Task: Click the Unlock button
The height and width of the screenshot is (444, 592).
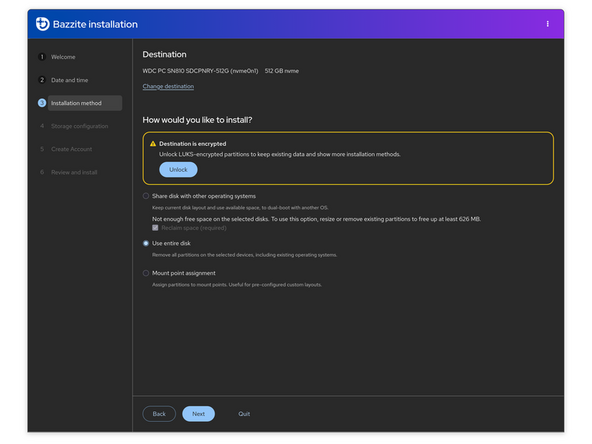Action: click(178, 170)
